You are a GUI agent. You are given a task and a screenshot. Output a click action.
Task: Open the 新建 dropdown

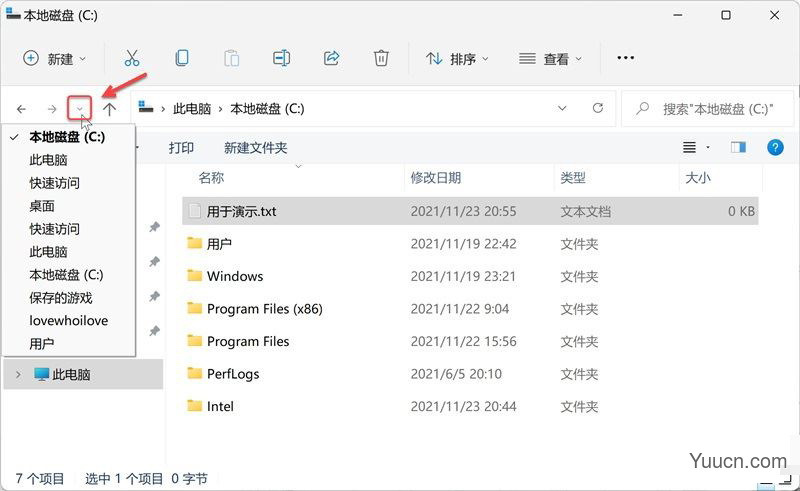click(x=55, y=59)
